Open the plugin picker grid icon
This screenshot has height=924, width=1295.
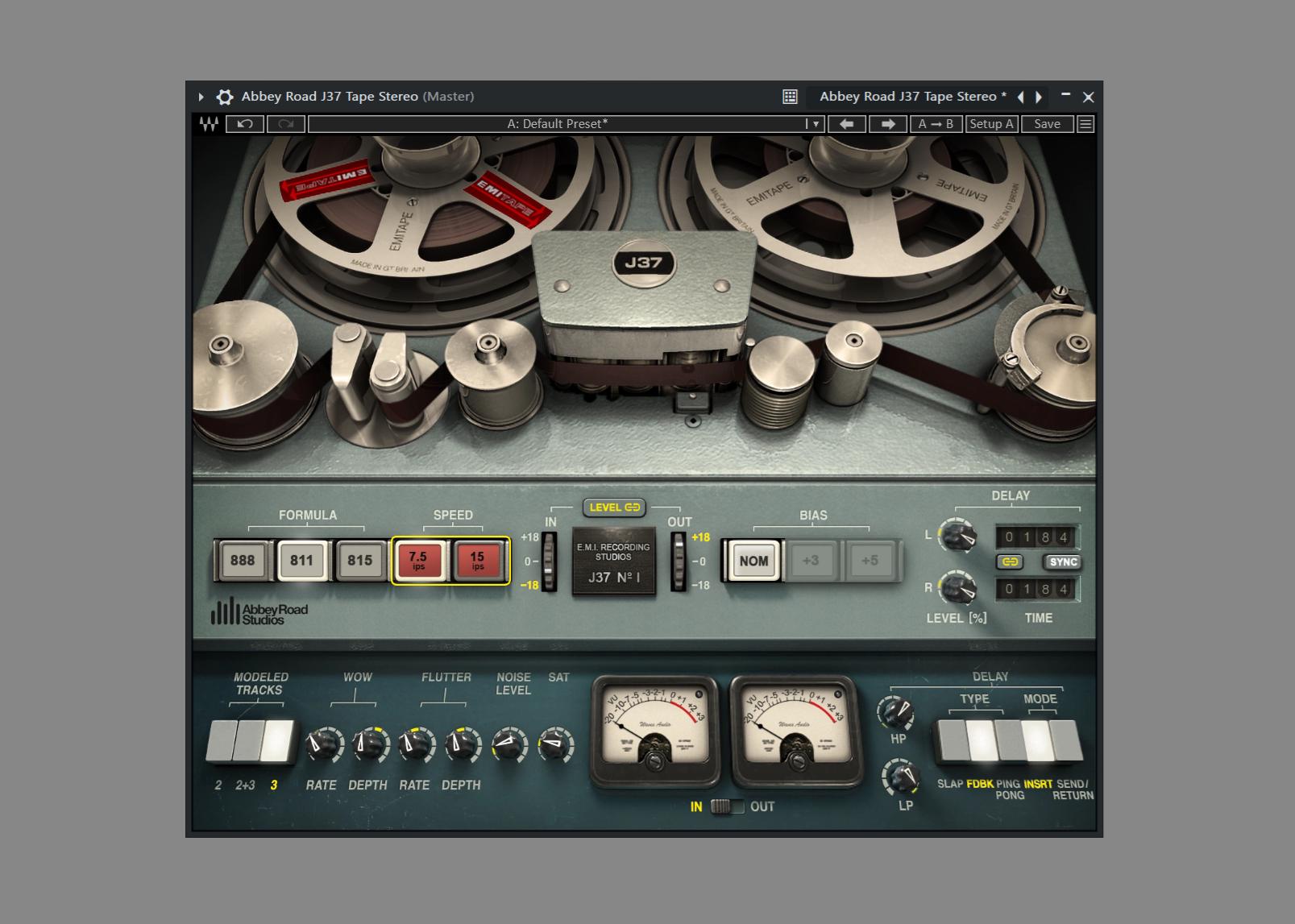(790, 97)
